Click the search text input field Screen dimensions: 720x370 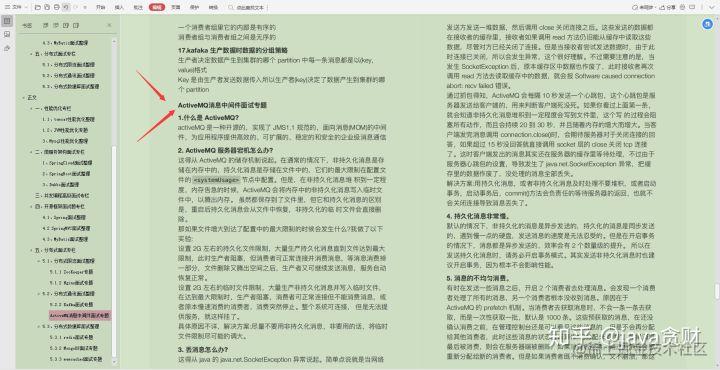250,7
